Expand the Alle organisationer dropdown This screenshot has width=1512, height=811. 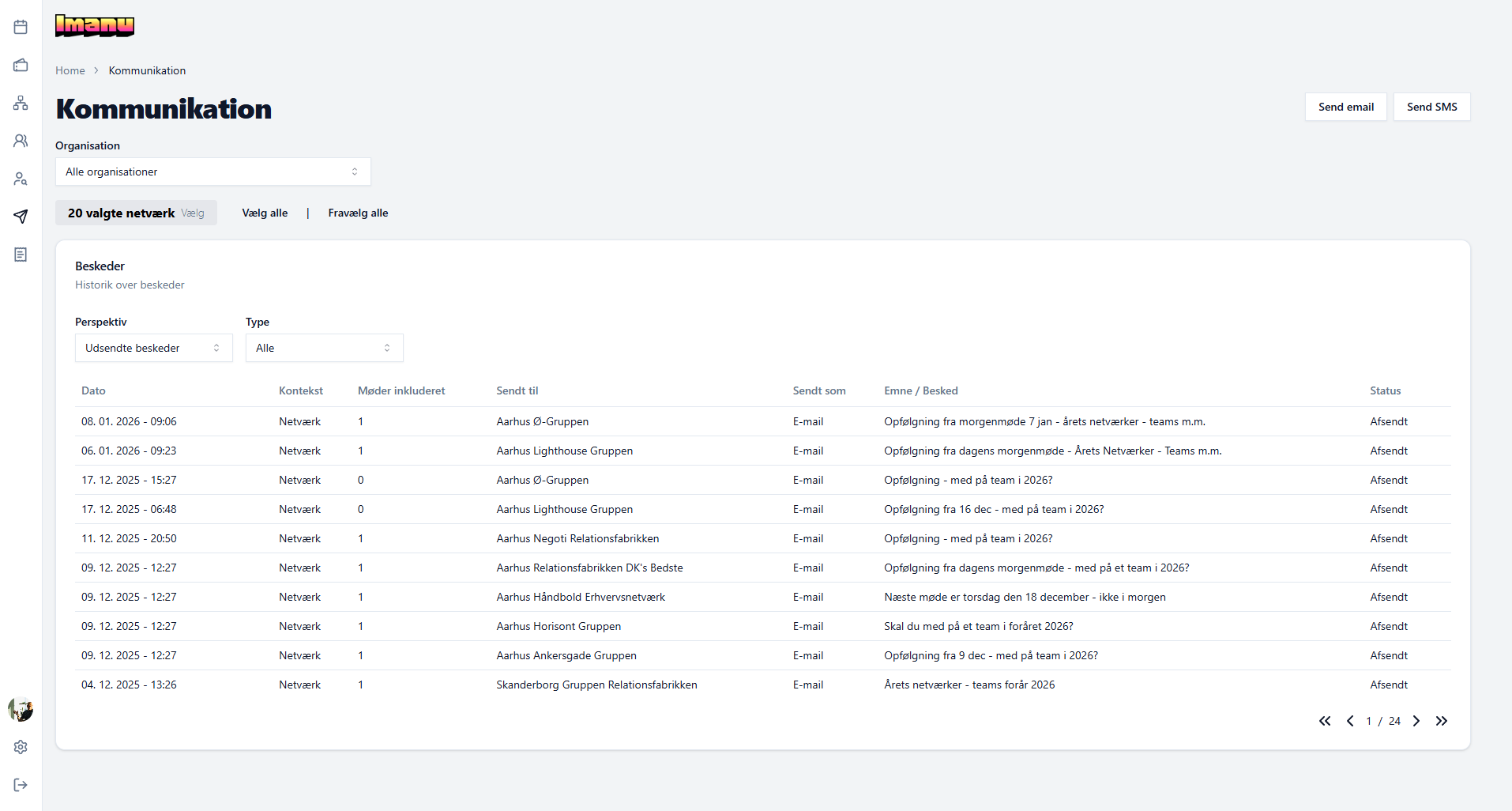tap(213, 172)
